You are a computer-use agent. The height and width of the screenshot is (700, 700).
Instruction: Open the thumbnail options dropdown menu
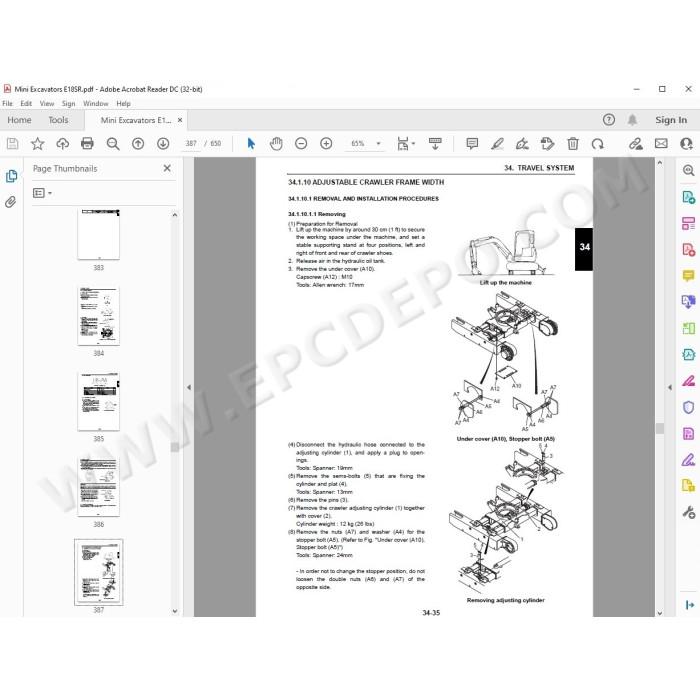43,193
